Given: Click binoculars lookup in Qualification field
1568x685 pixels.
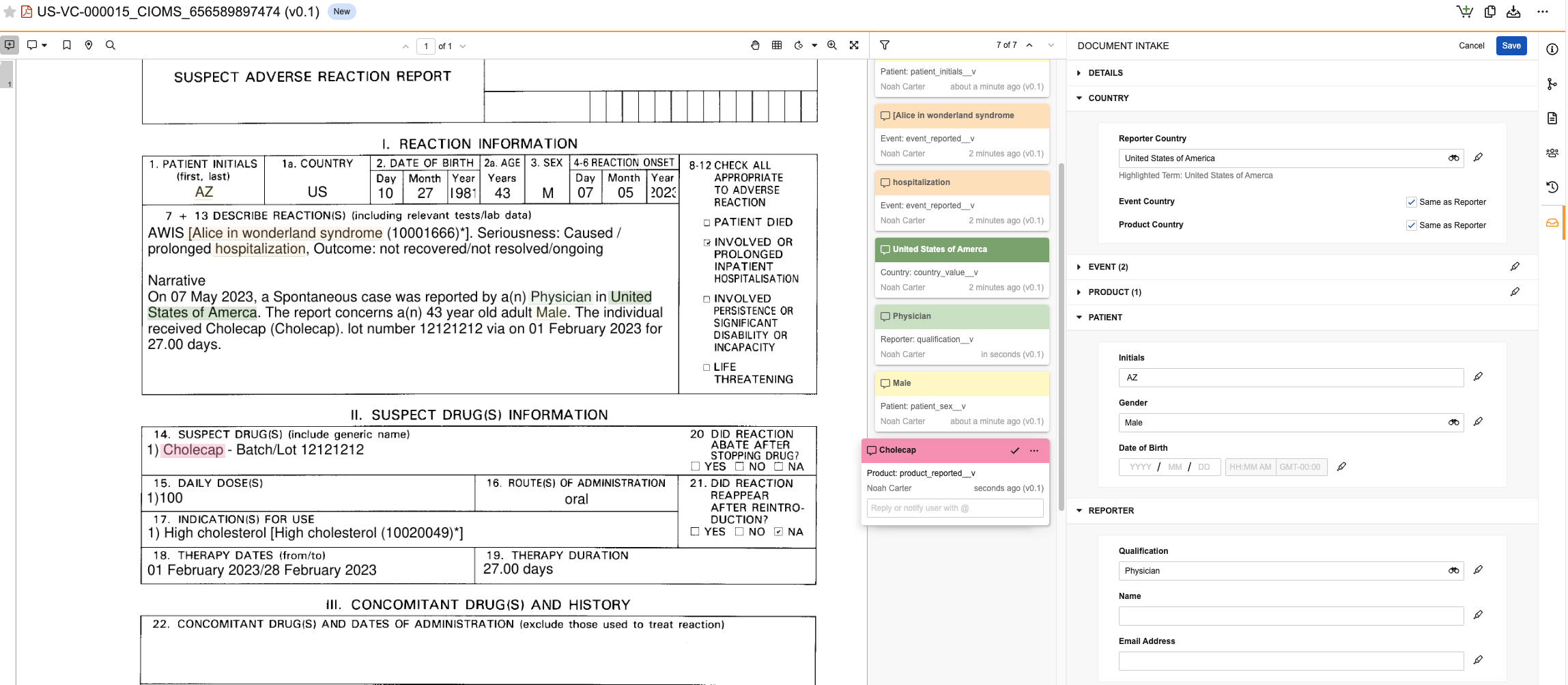Looking at the screenshot, I should pos(1453,571).
